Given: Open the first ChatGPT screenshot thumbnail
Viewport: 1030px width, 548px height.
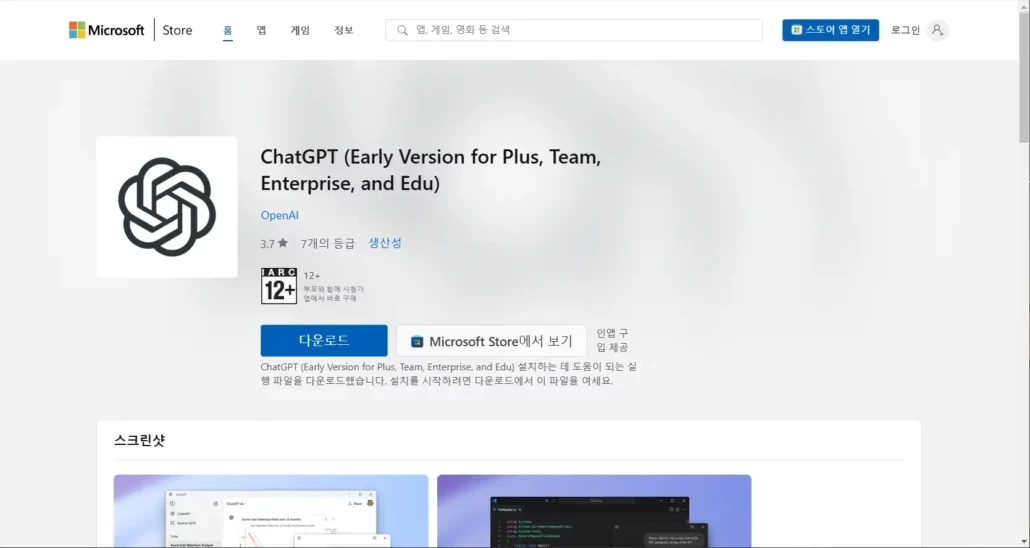Looking at the screenshot, I should coord(271,511).
